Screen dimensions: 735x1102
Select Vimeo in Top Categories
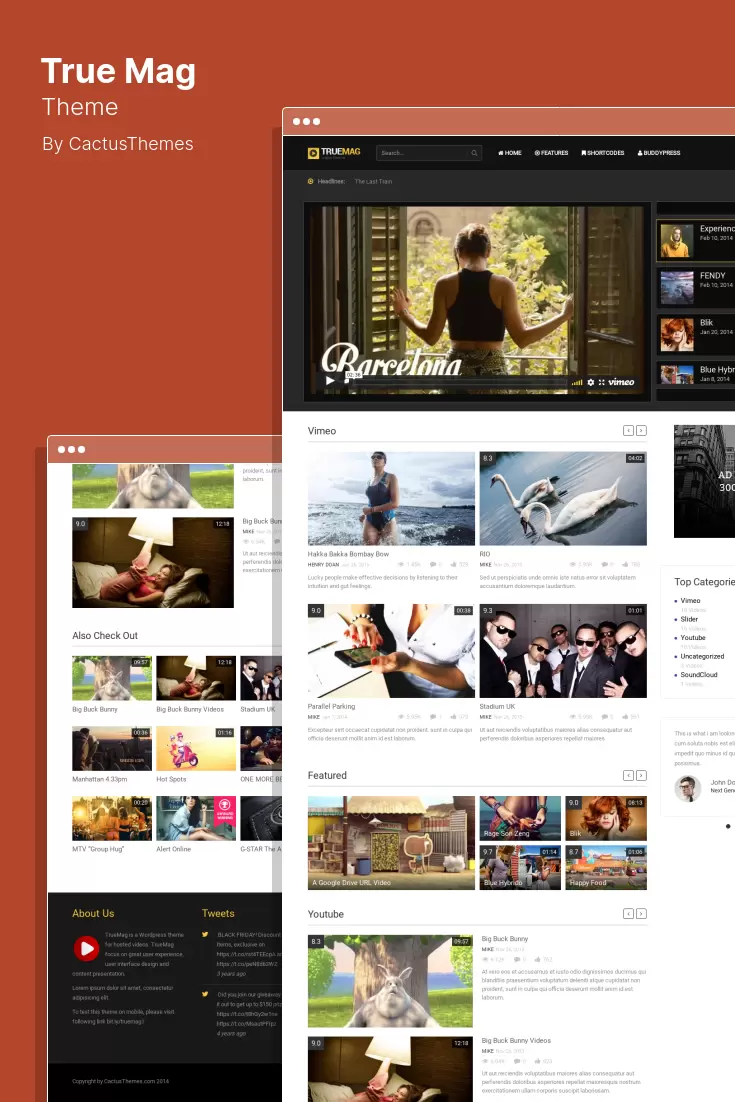coord(690,601)
